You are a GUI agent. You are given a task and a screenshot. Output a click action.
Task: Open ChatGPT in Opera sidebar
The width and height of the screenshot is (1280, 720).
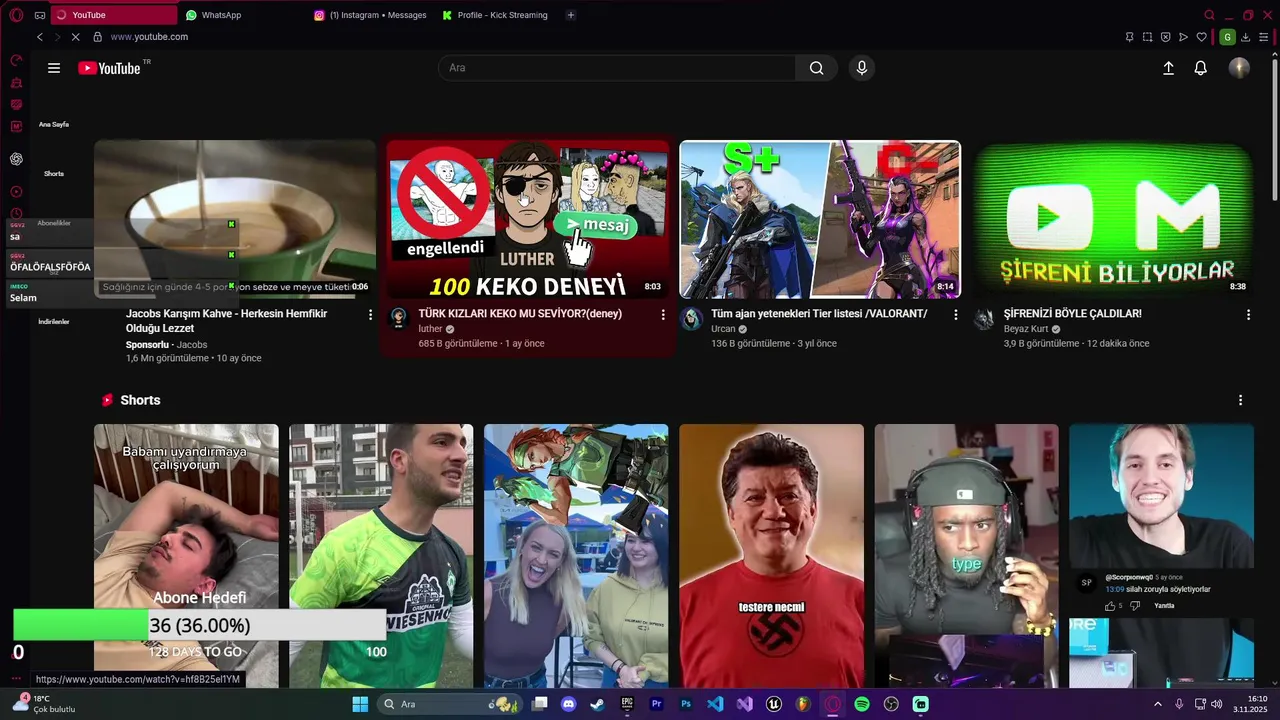16,159
